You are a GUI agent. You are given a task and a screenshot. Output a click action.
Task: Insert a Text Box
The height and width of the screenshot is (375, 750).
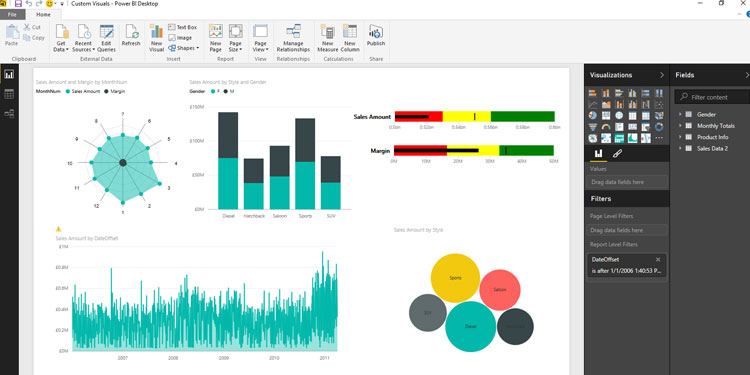click(x=183, y=27)
